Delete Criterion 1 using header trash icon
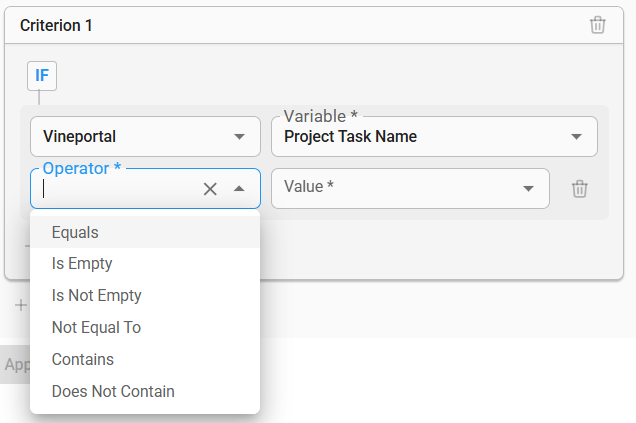Viewport: 636px width, 423px height. coord(597,25)
